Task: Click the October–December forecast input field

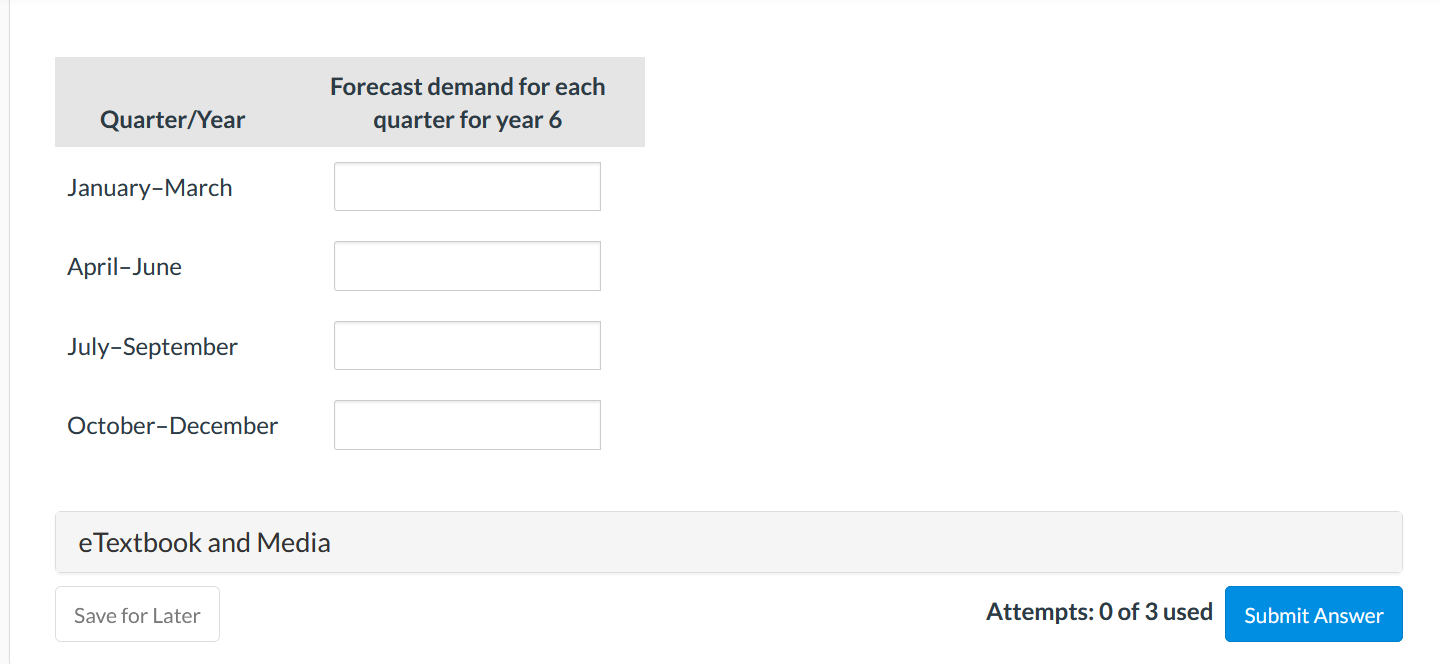Action: tap(467, 425)
